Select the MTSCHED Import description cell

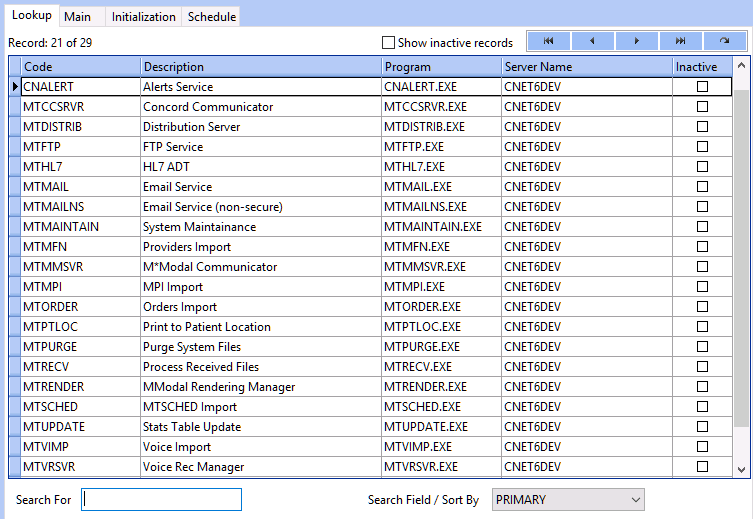click(261, 407)
